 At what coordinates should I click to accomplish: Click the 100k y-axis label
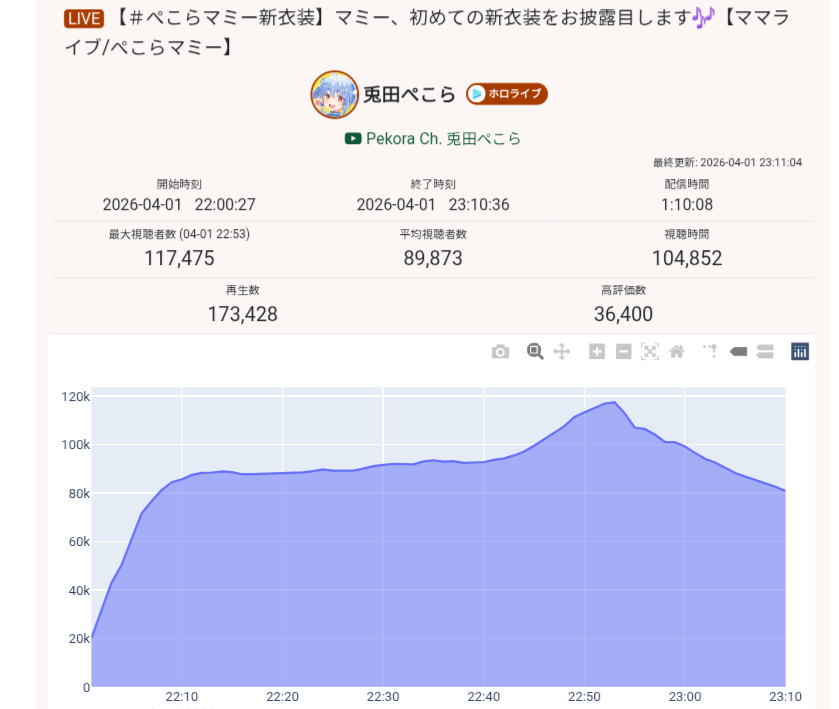pyautogui.click(x=75, y=445)
